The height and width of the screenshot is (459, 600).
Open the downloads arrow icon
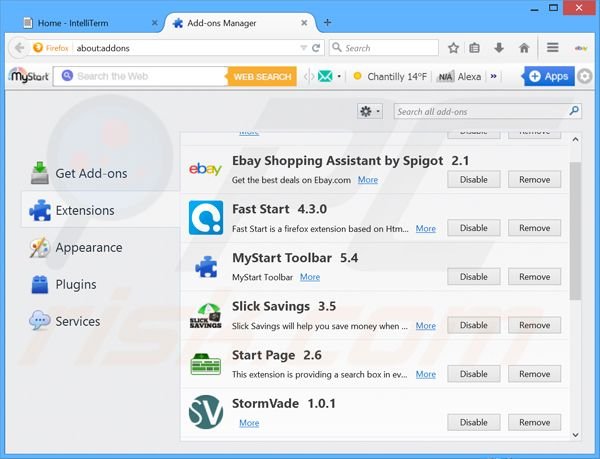pyautogui.click(x=499, y=48)
